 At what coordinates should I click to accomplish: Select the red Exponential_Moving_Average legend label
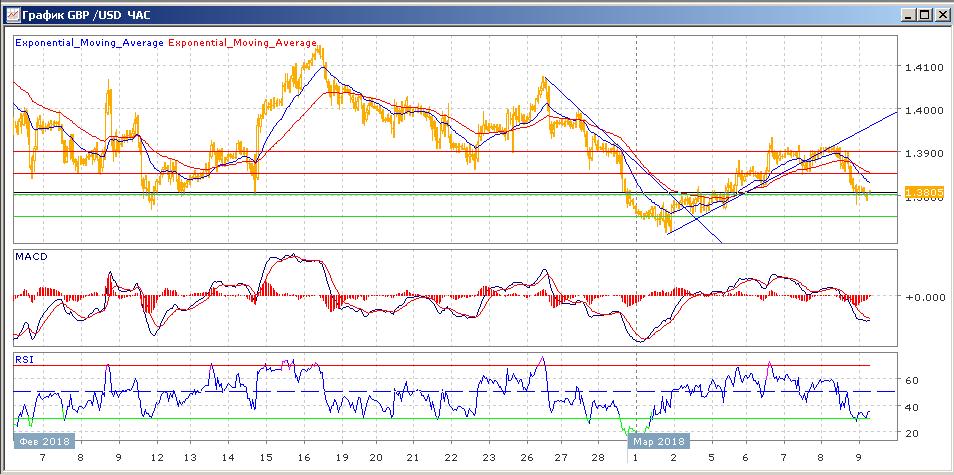pyautogui.click(x=242, y=43)
